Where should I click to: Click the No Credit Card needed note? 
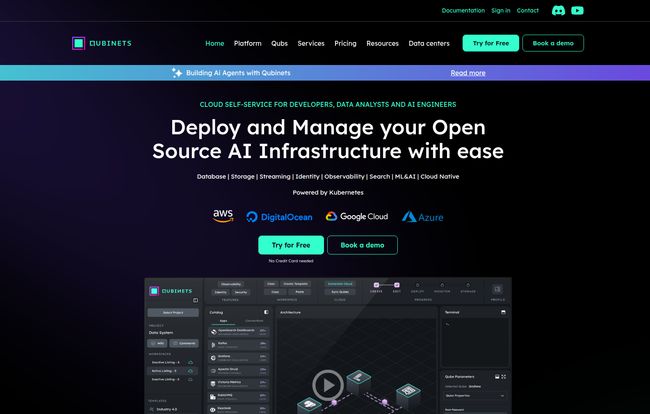pyautogui.click(x=291, y=261)
